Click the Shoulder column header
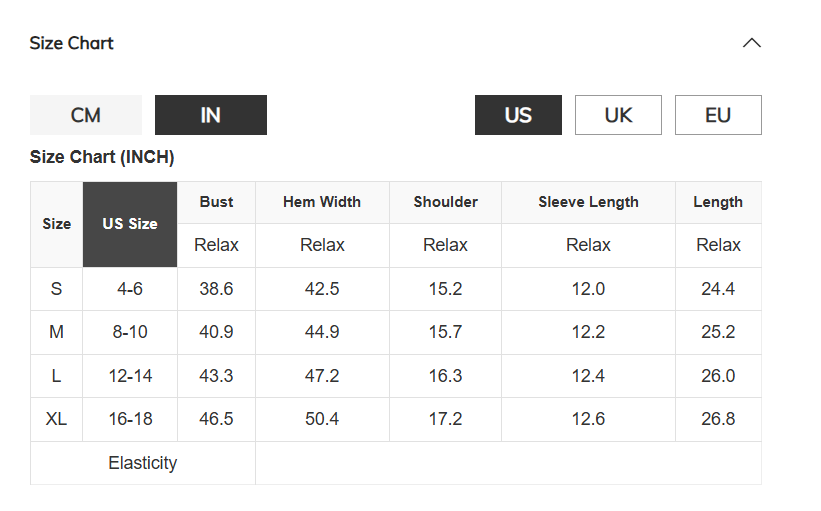The image size is (821, 511). [x=446, y=202]
